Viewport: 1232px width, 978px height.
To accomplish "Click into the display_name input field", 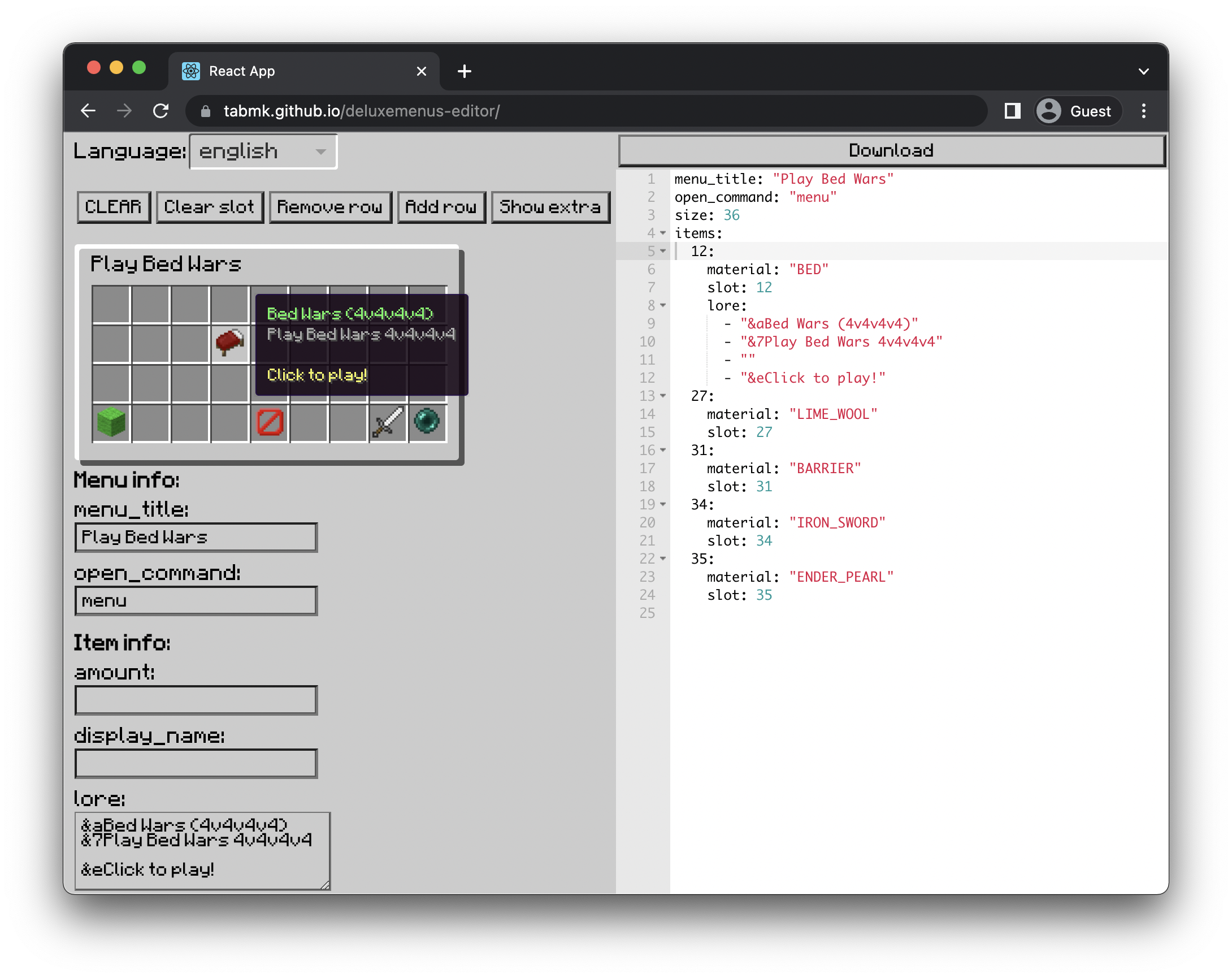I will pos(196,764).
